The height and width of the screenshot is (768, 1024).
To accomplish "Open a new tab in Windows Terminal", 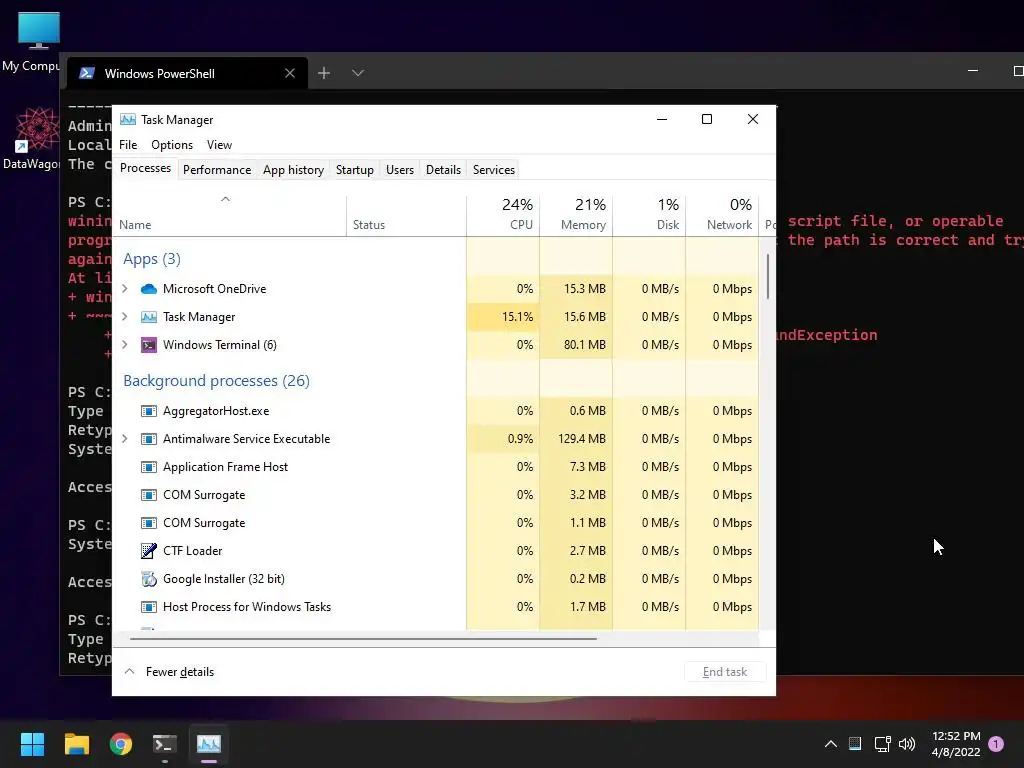I will click(324, 73).
